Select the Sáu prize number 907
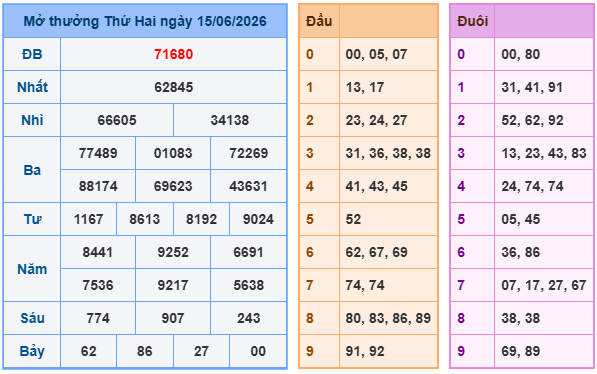This screenshot has height=374, width=597. [173, 318]
